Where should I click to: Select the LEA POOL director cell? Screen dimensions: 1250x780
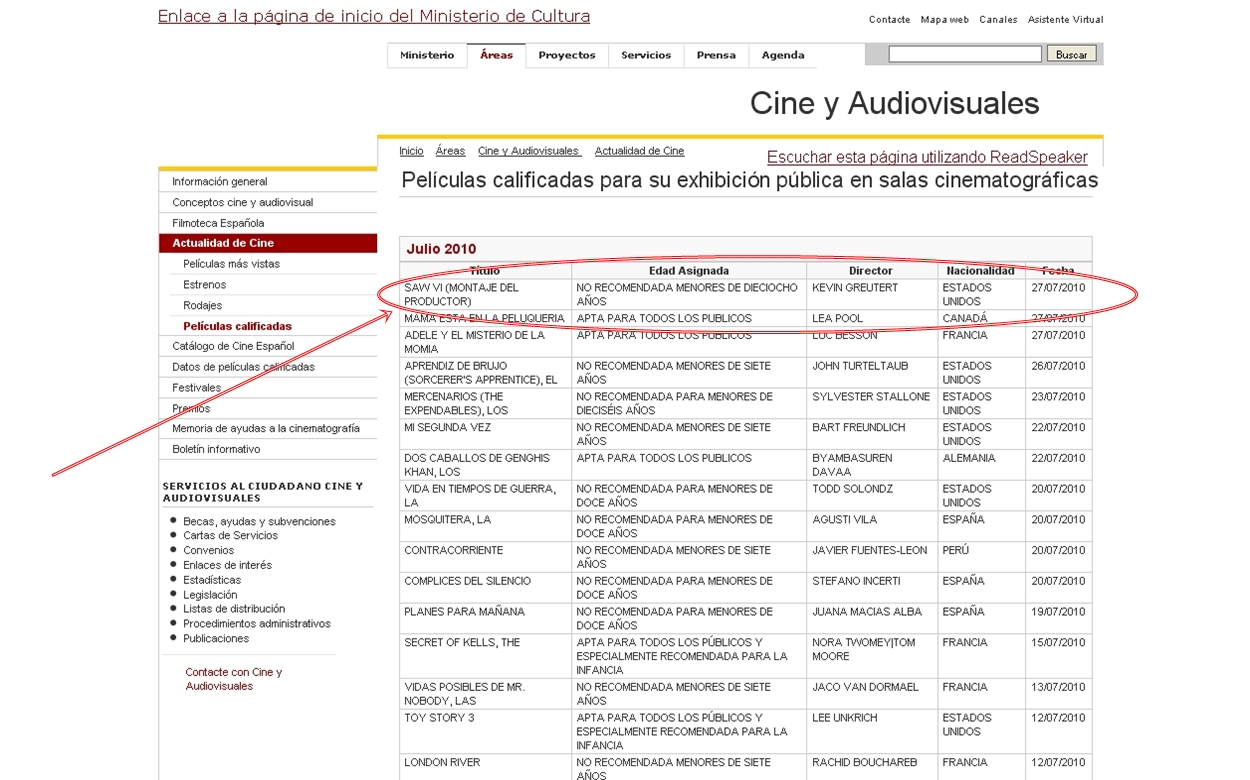872,318
